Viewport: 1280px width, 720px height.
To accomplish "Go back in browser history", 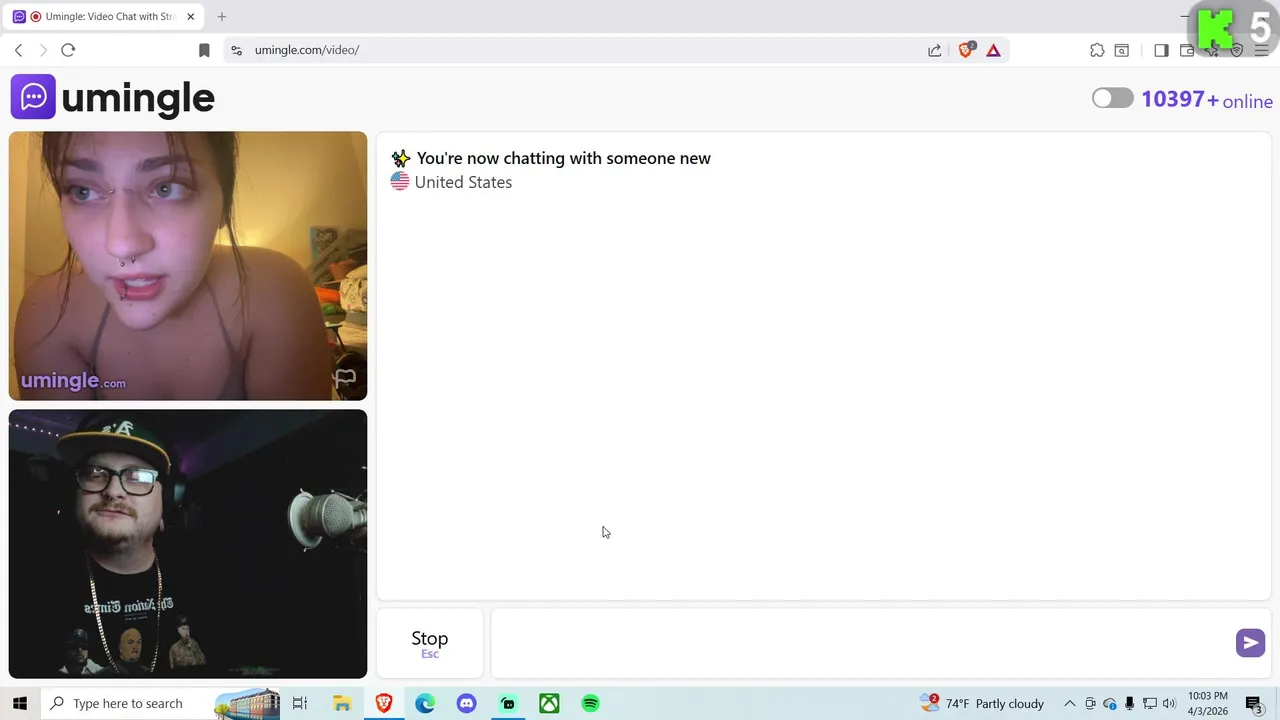I will click(18, 50).
